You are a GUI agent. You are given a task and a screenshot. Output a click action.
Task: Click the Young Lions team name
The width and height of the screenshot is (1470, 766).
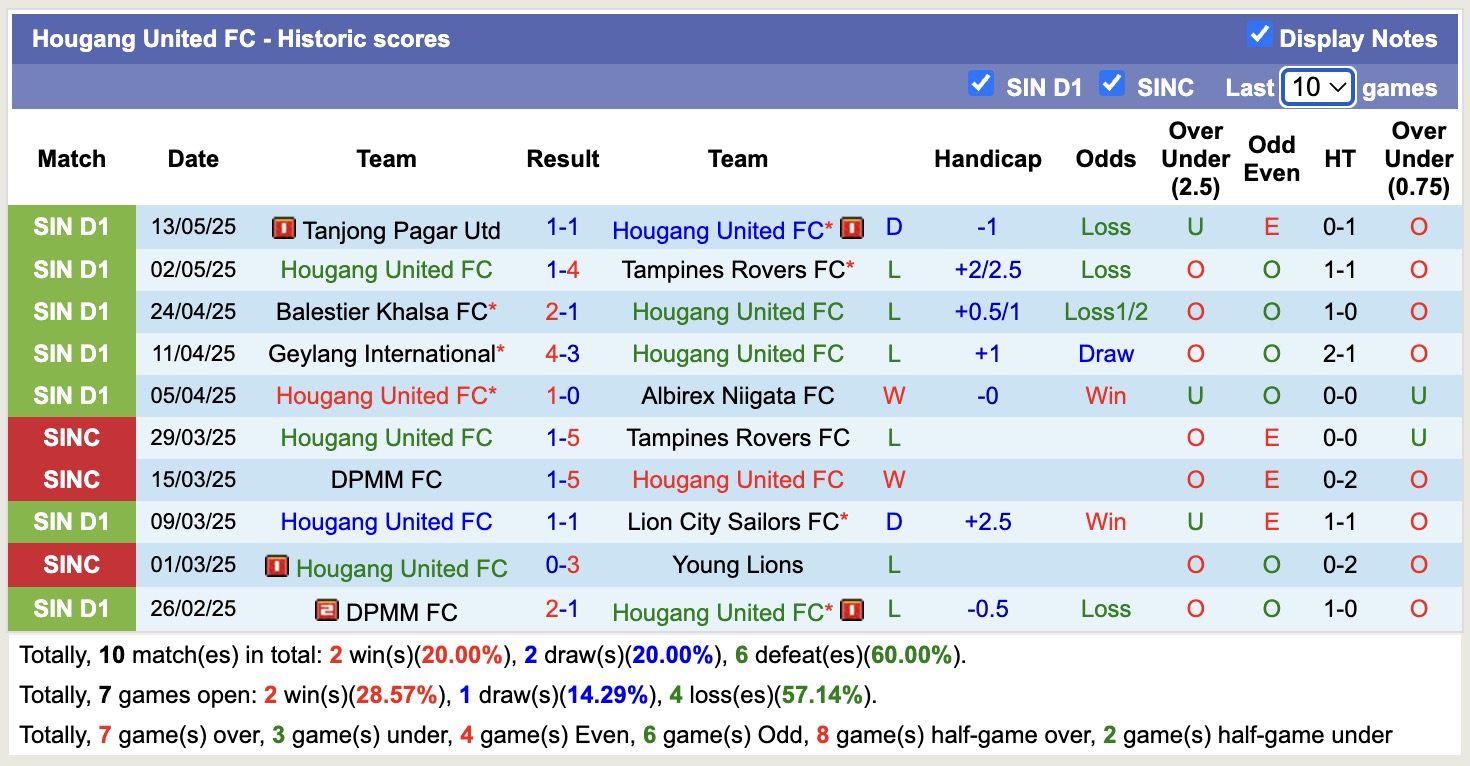[x=738, y=565]
